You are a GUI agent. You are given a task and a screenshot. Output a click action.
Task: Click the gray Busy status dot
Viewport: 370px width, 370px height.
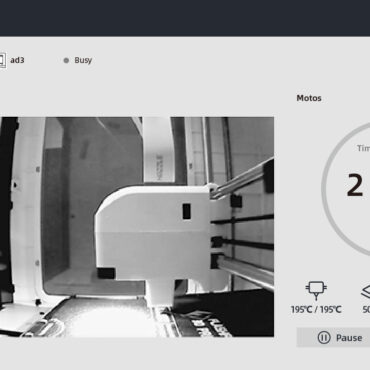pos(66,60)
